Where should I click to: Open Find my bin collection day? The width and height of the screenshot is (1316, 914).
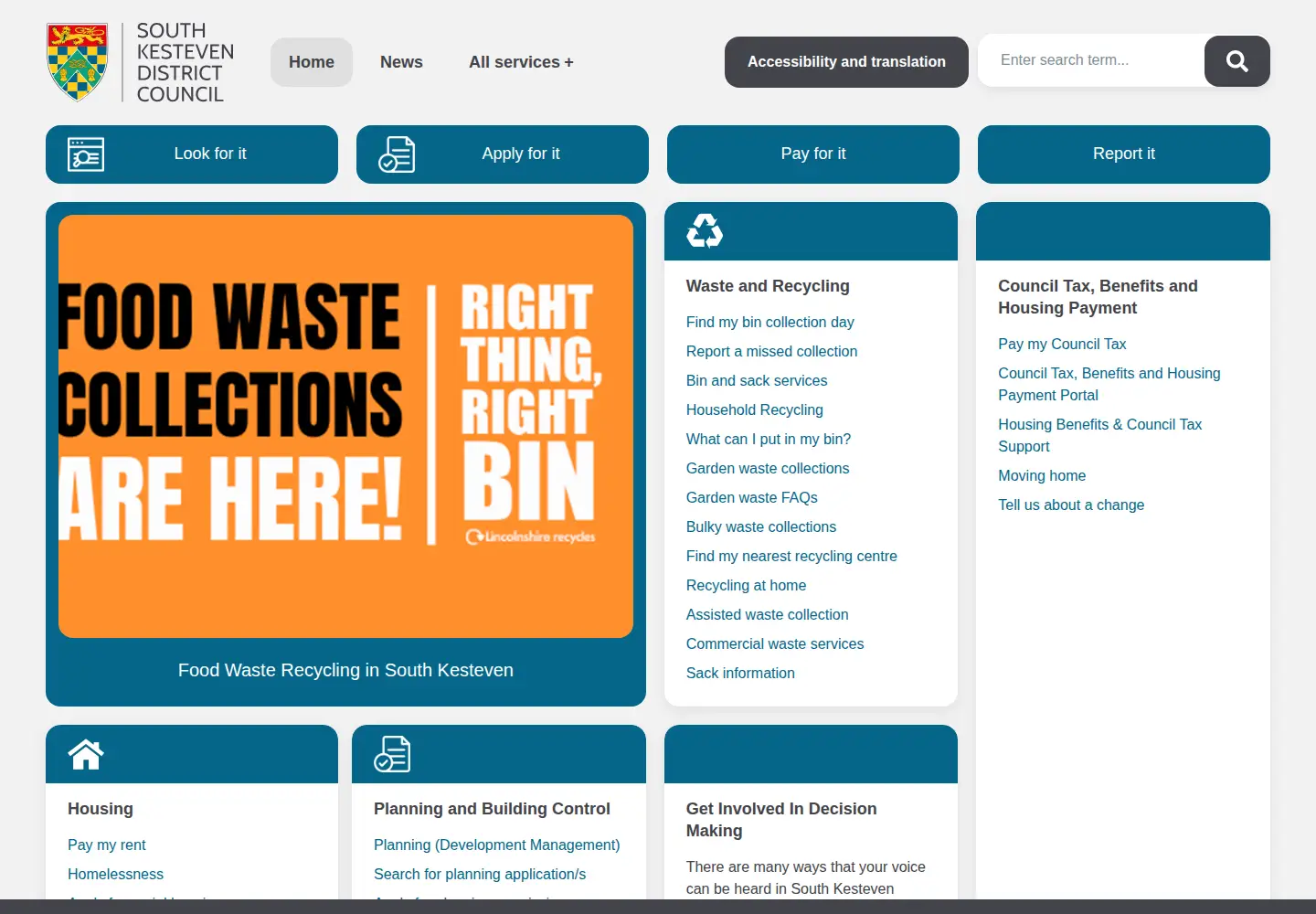pyautogui.click(x=769, y=322)
